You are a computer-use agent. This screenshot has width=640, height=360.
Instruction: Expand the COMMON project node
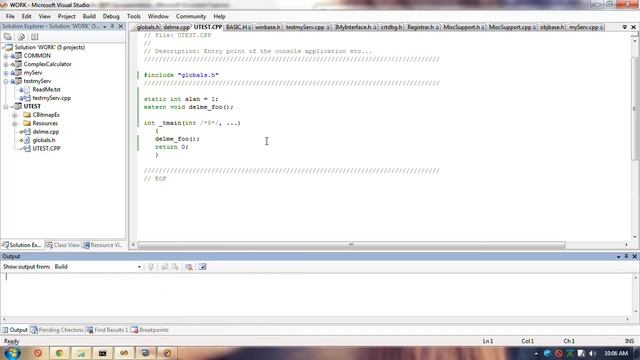[6, 56]
